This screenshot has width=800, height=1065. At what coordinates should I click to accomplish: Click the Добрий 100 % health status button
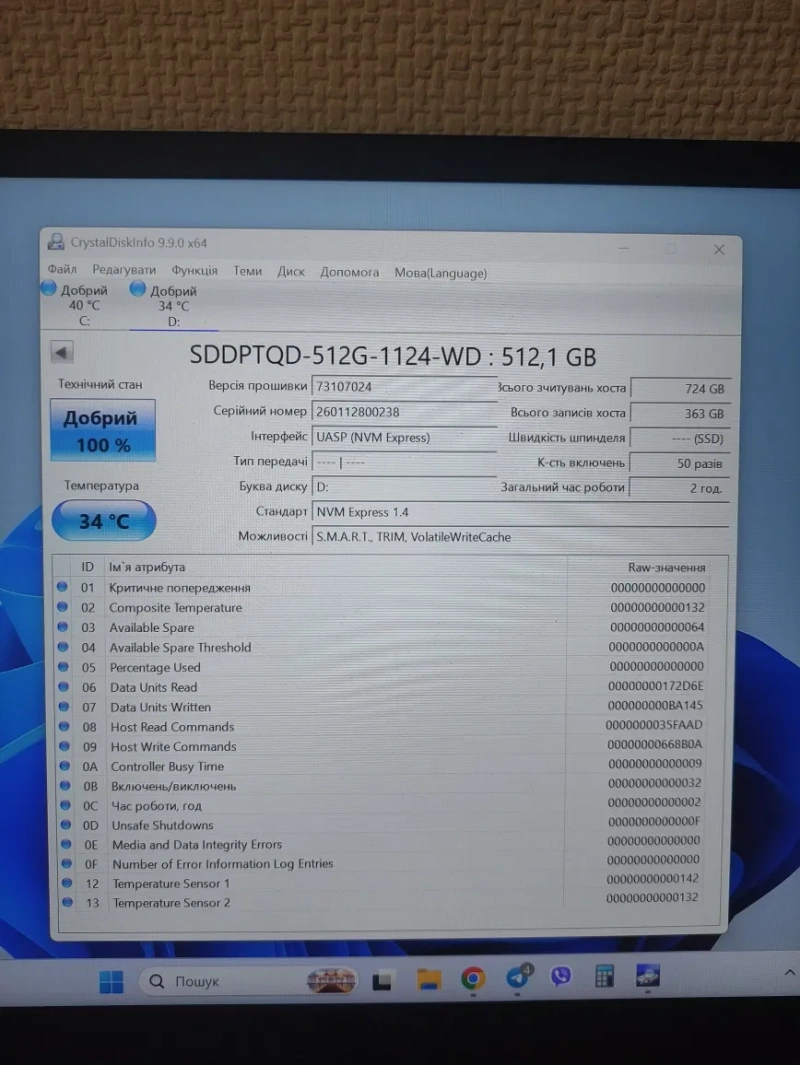(x=103, y=430)
